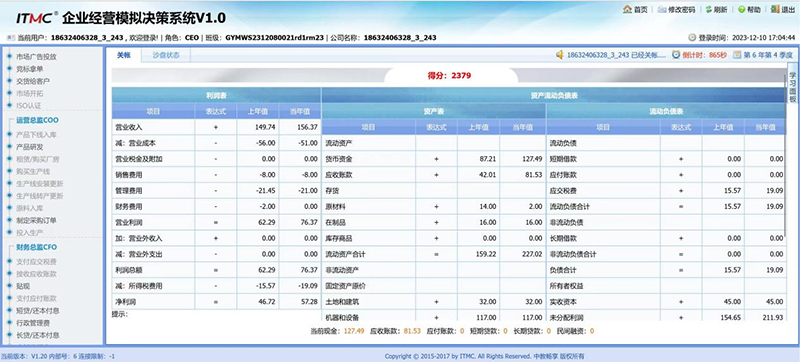
Task: Click the 财务总监CFO group header
Action: point(37,247)
